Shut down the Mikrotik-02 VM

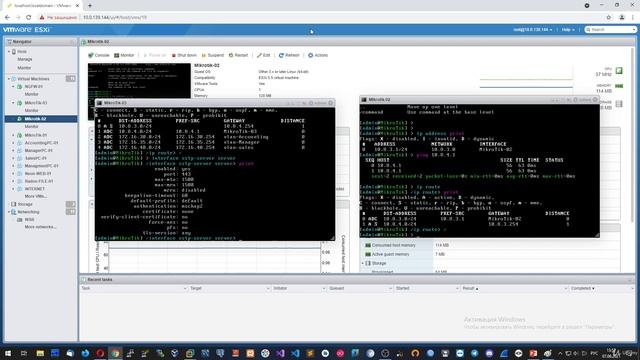click(x=184, y=55)
